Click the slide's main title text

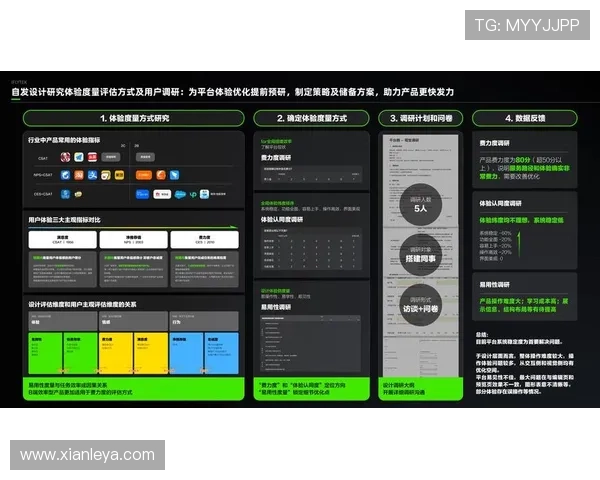[x=233, y=92]
